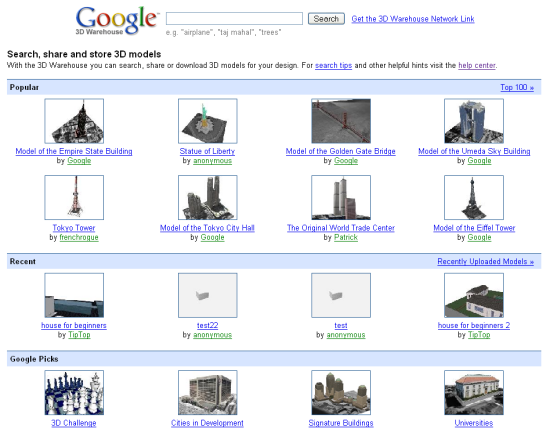View frenchrogue author profile link
Screen dimensions: 550x436
[79, 237]
